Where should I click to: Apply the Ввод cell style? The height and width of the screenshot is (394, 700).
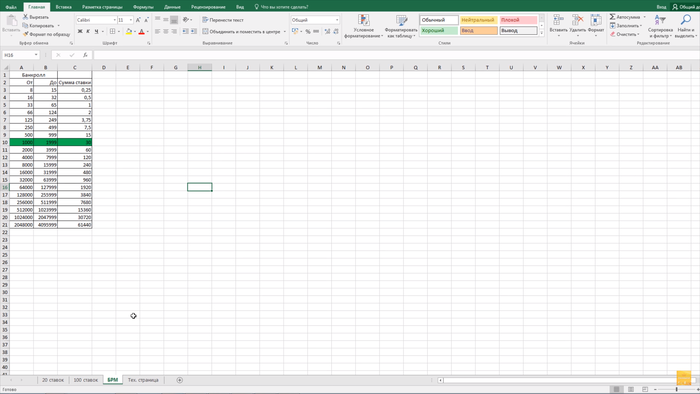click(478, 30)
